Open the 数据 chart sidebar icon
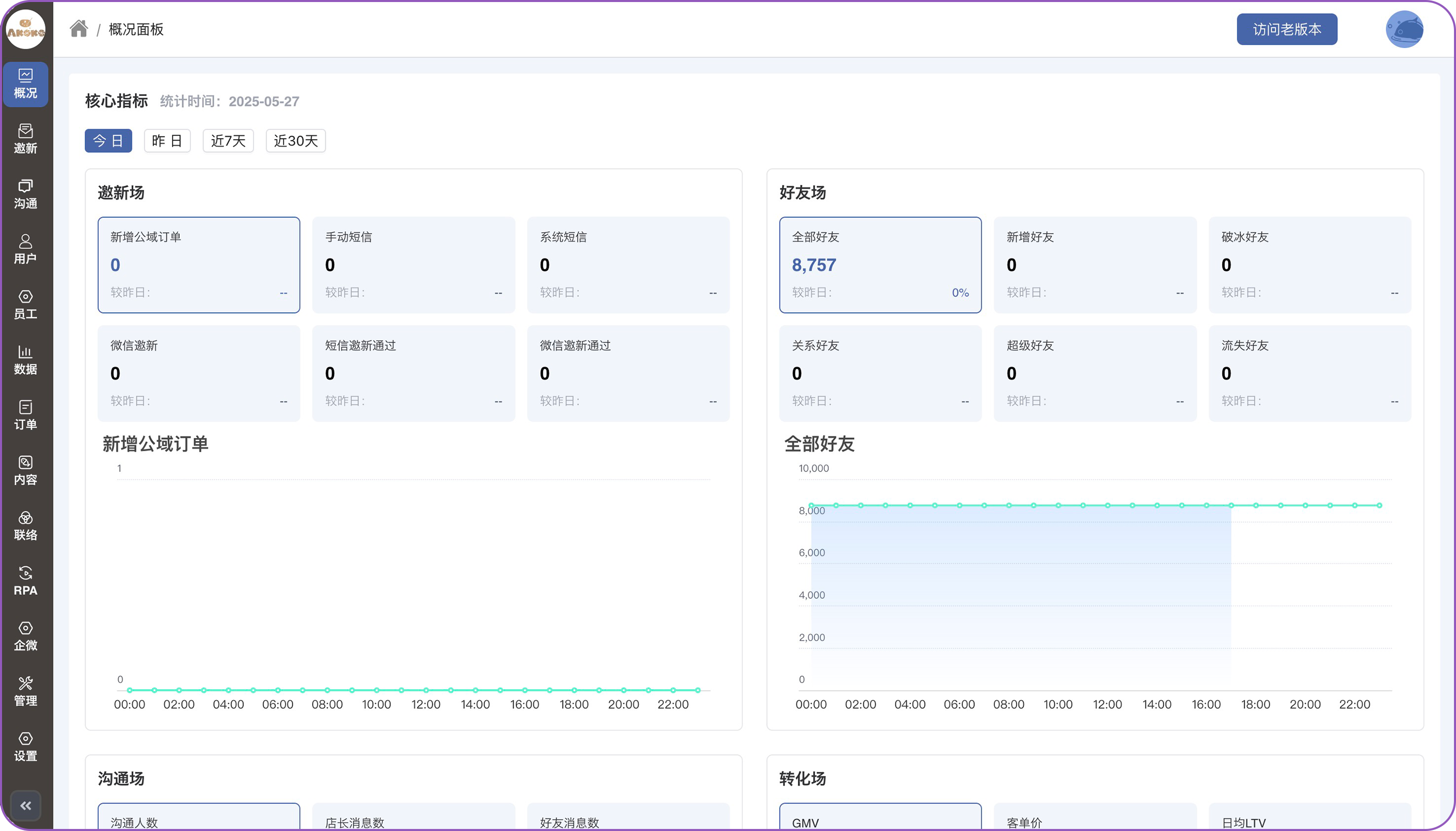The image size is (1456, 831). pos(25,360)
